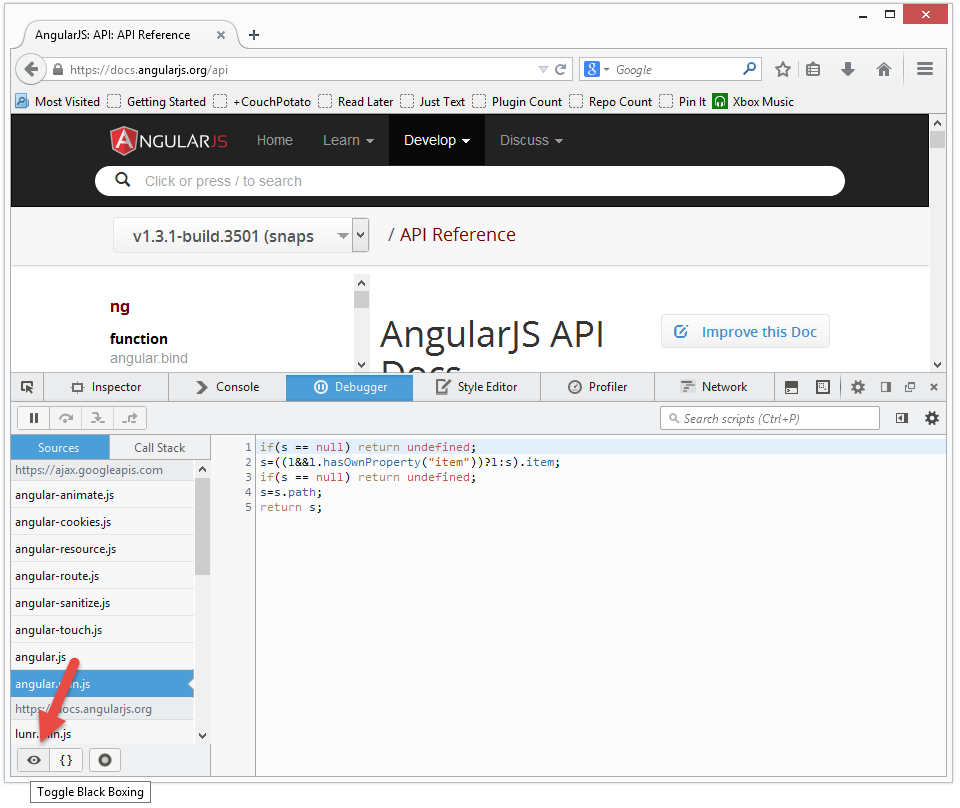
Task: Switch to the Call Stack tab
Action: 160,447
